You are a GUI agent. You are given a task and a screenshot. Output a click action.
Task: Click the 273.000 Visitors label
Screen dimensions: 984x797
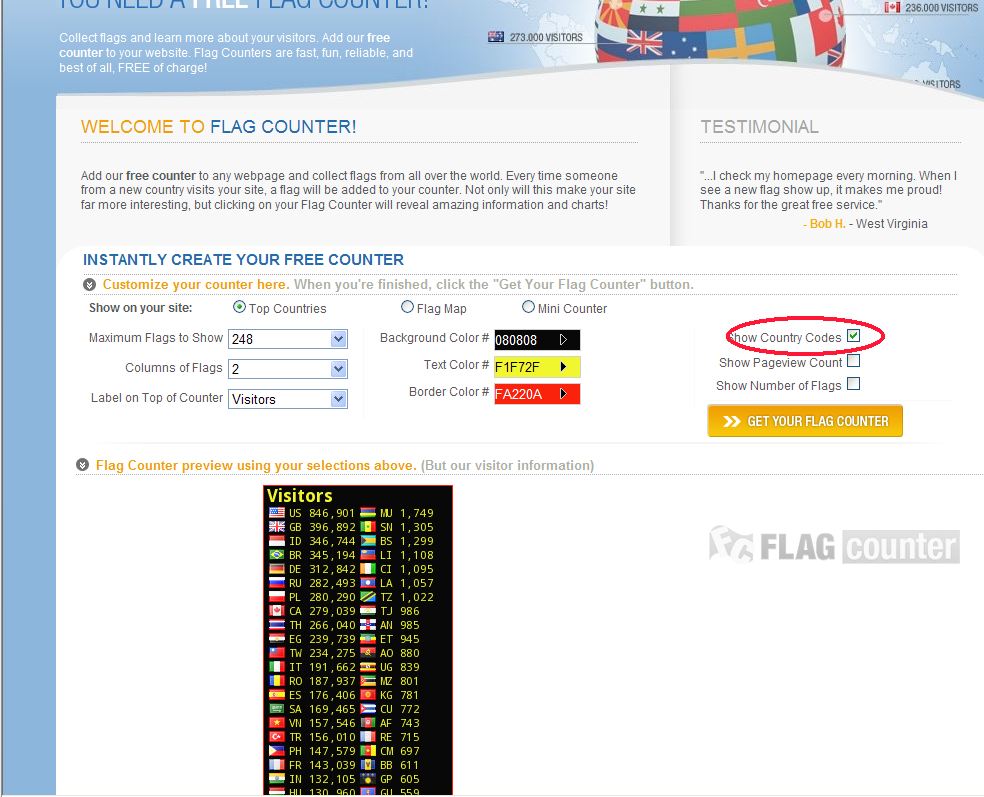[546, 38]
